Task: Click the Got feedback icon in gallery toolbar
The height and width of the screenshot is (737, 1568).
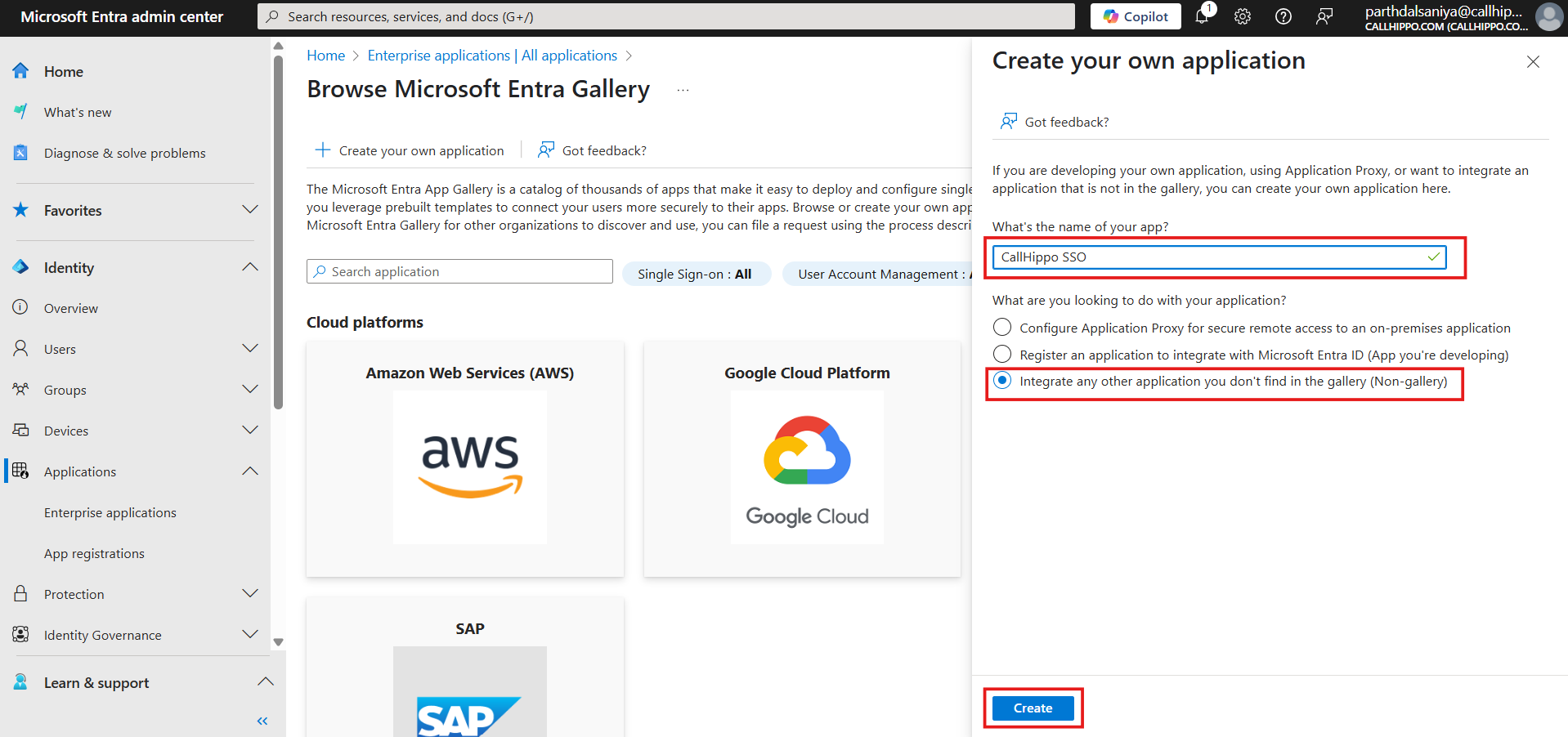Action: pyautogui.click(x=546, y=150)
